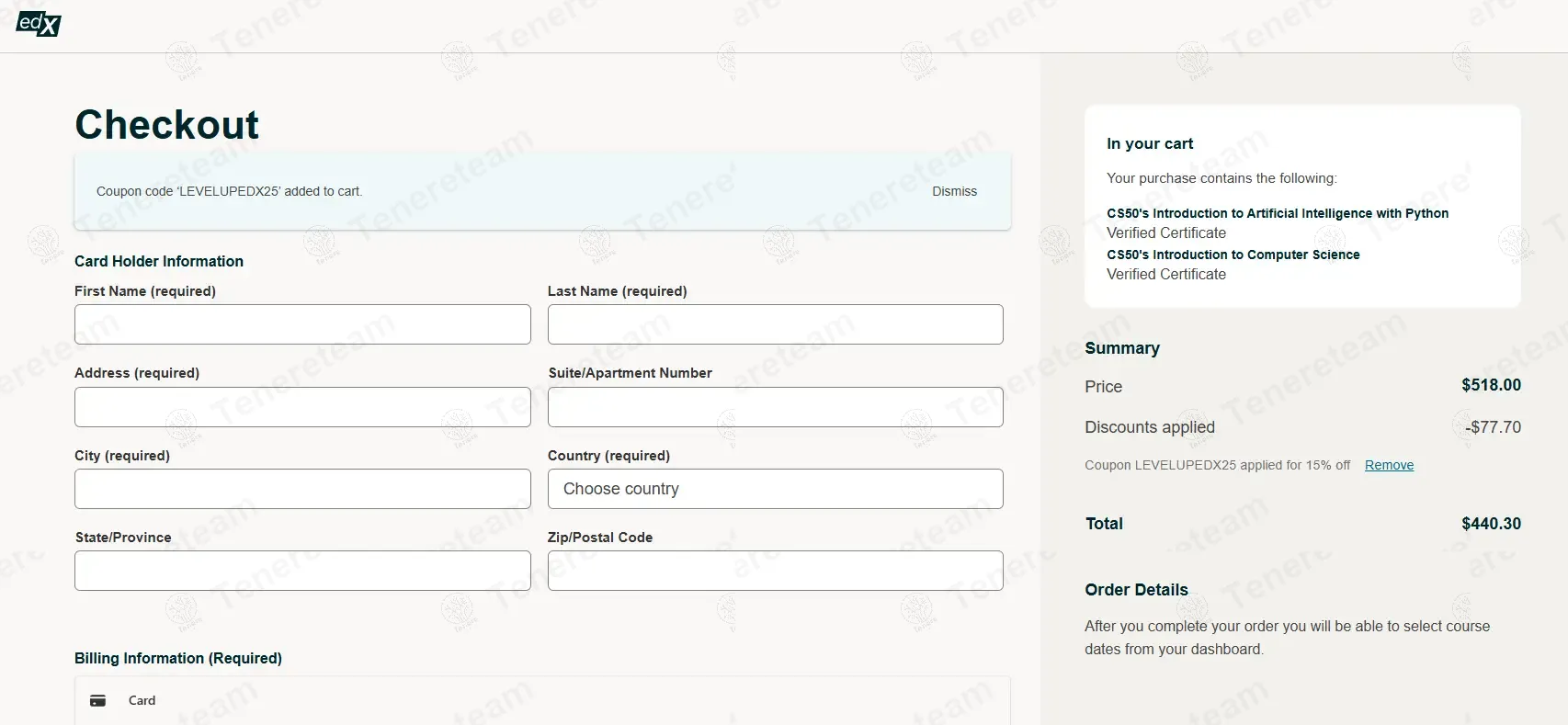The height and width of the screenshot is (725, 1568).
Task: Dismiss the coupon added notification
Action: point(954,191)
